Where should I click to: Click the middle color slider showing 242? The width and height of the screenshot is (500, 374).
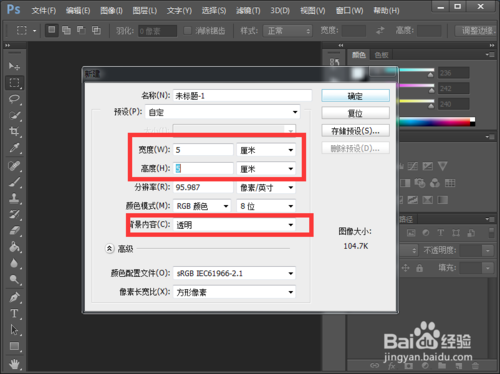(417, 87)
